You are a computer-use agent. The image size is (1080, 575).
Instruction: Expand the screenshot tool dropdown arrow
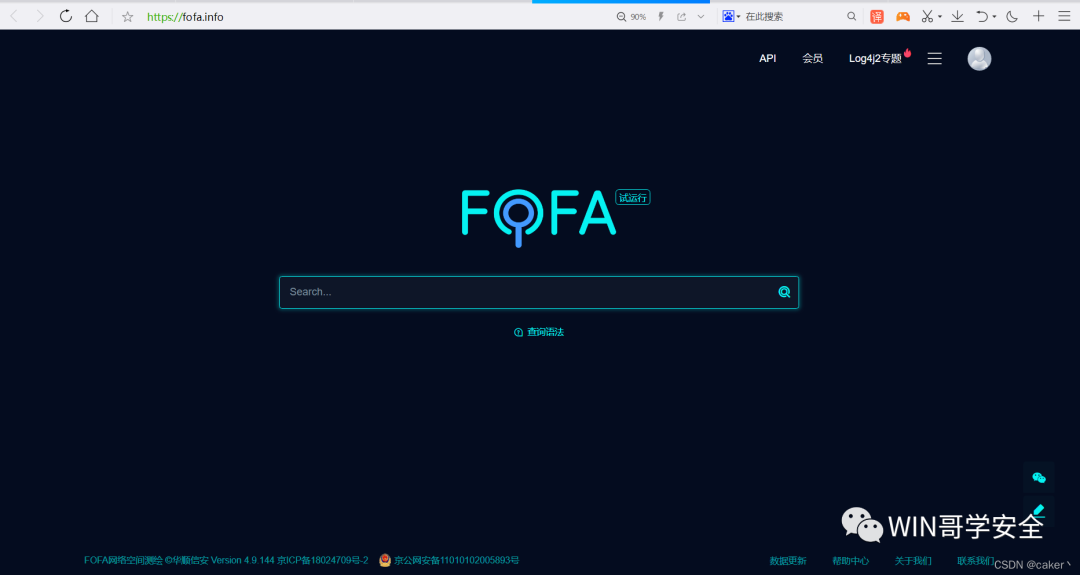point(939,17)
